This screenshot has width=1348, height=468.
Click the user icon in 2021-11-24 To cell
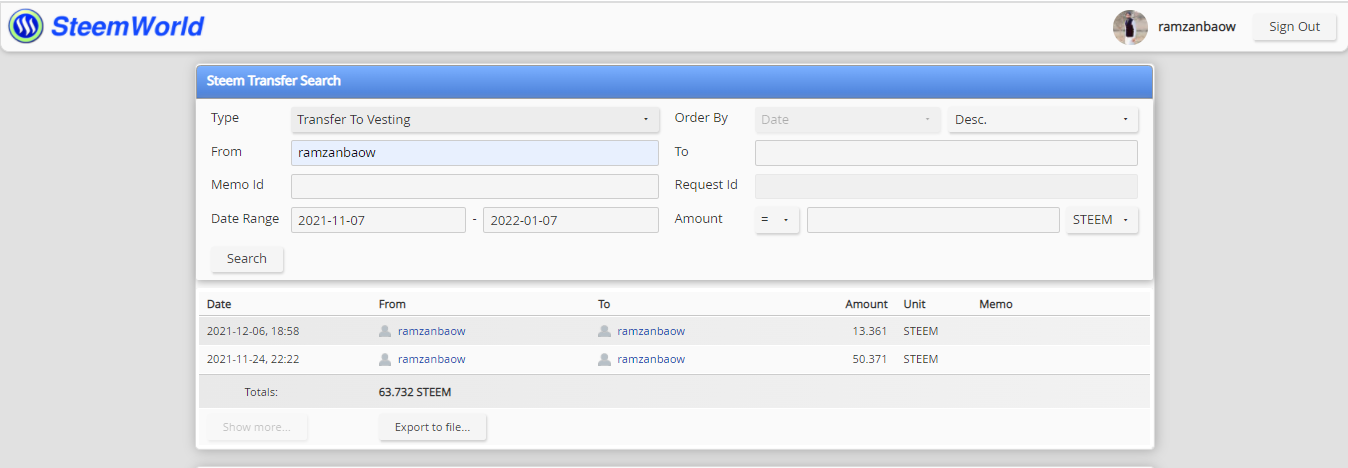coord(604,359)
